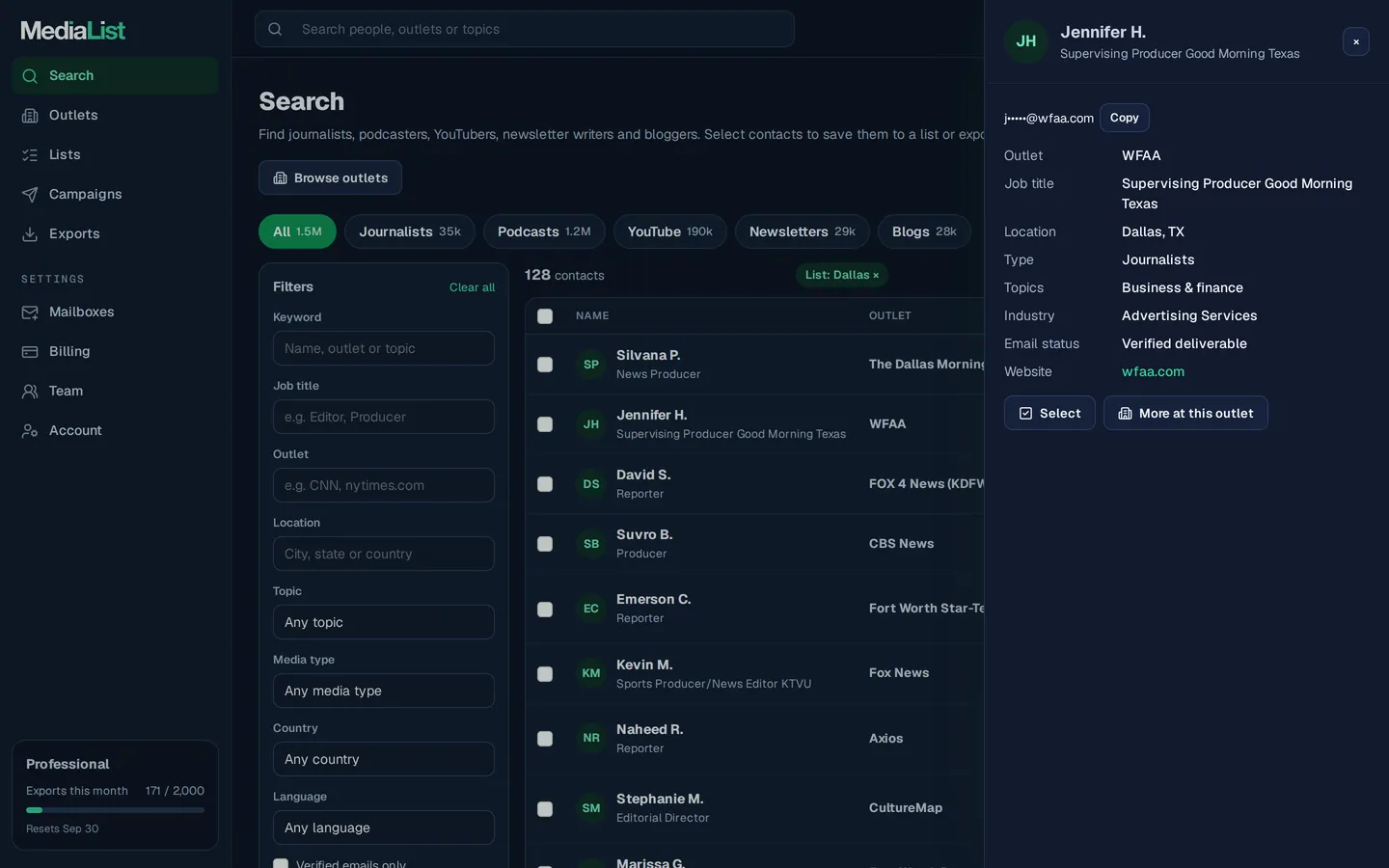This screenshot has width=1389, height=868.
Task: Click Clear all filters
Action: pos(472,287)
